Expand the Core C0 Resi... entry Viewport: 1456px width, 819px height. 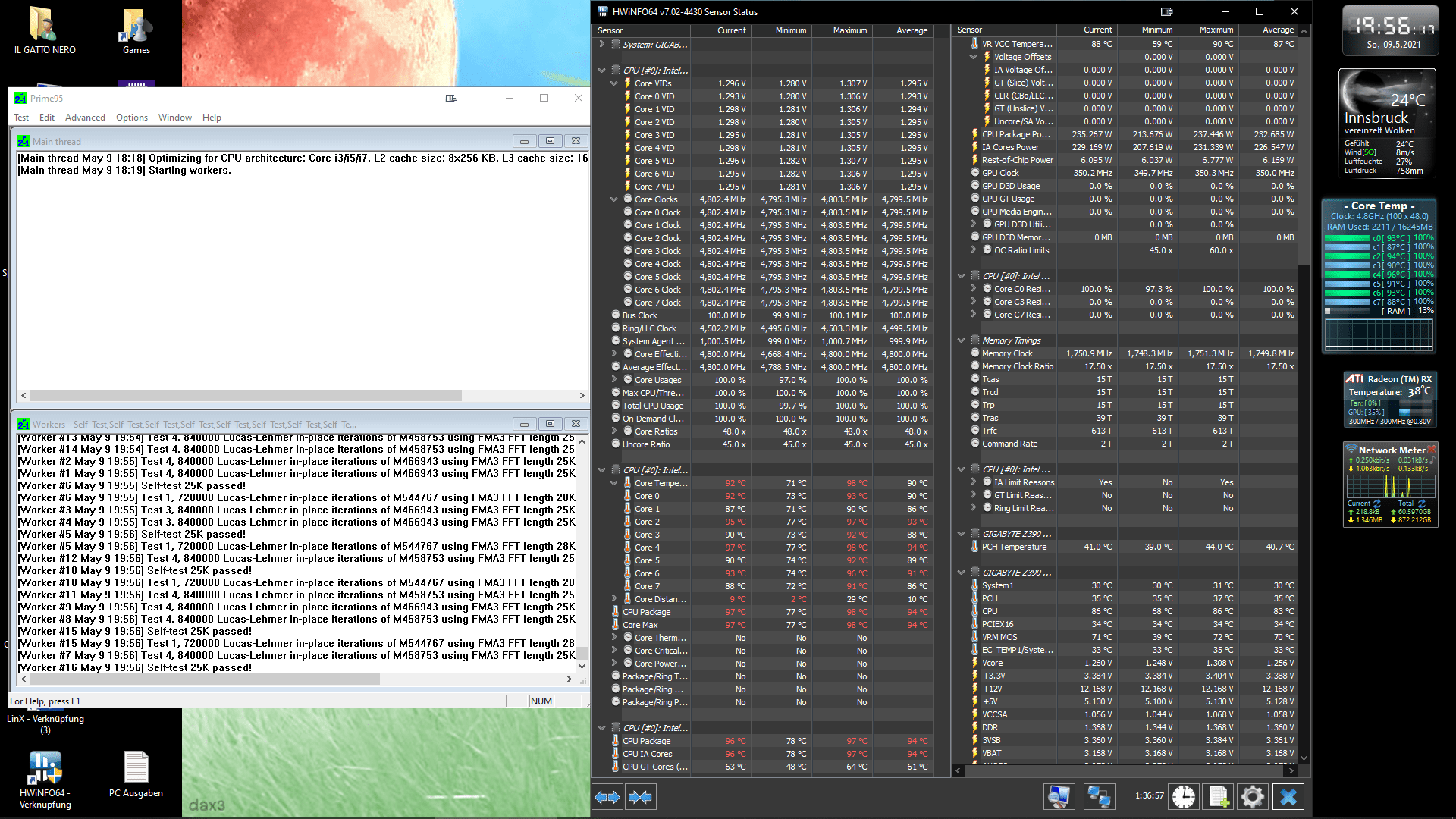click(x=973, y=288)
